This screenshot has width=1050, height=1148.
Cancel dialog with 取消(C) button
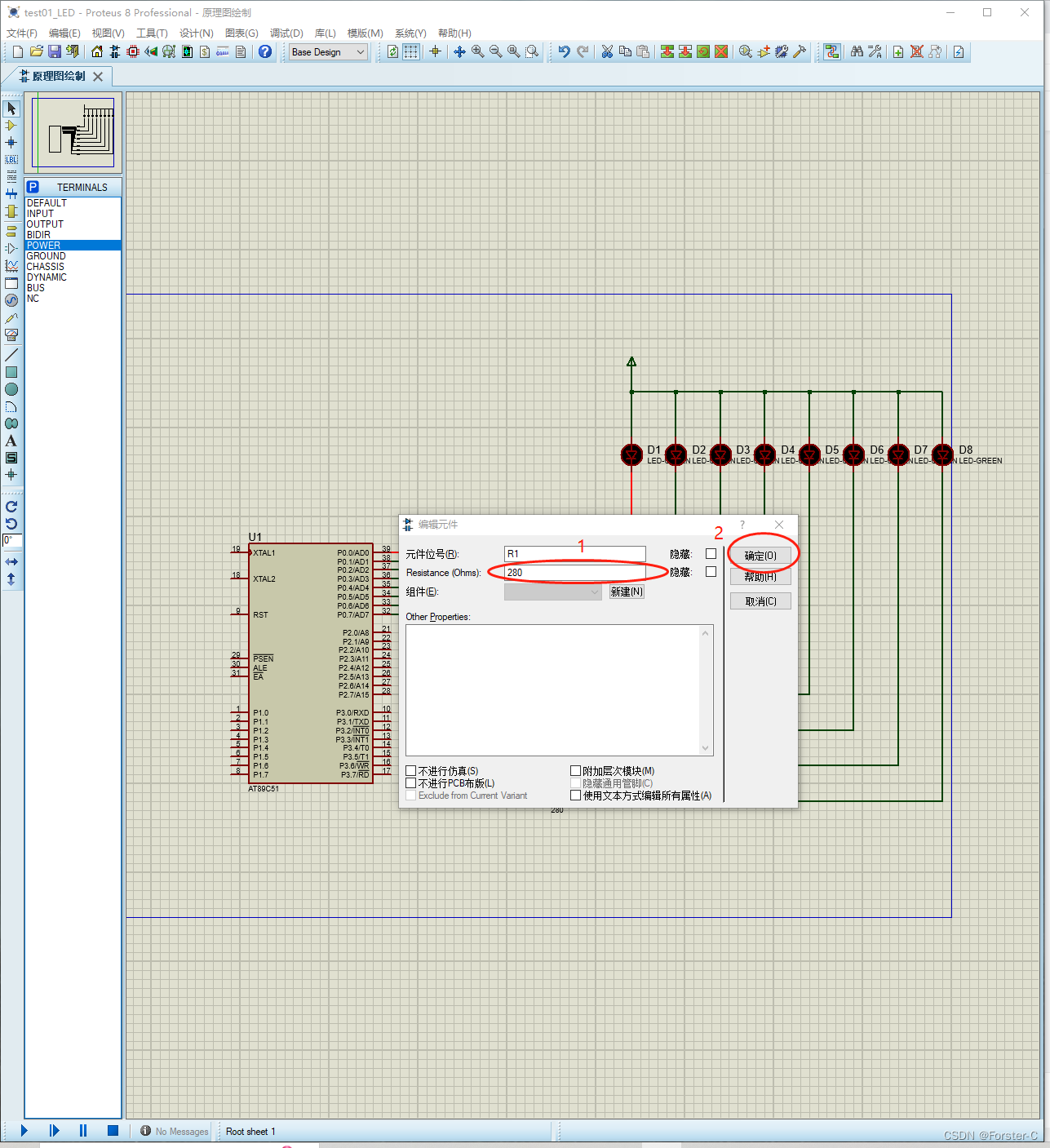(x=760, y=601)
